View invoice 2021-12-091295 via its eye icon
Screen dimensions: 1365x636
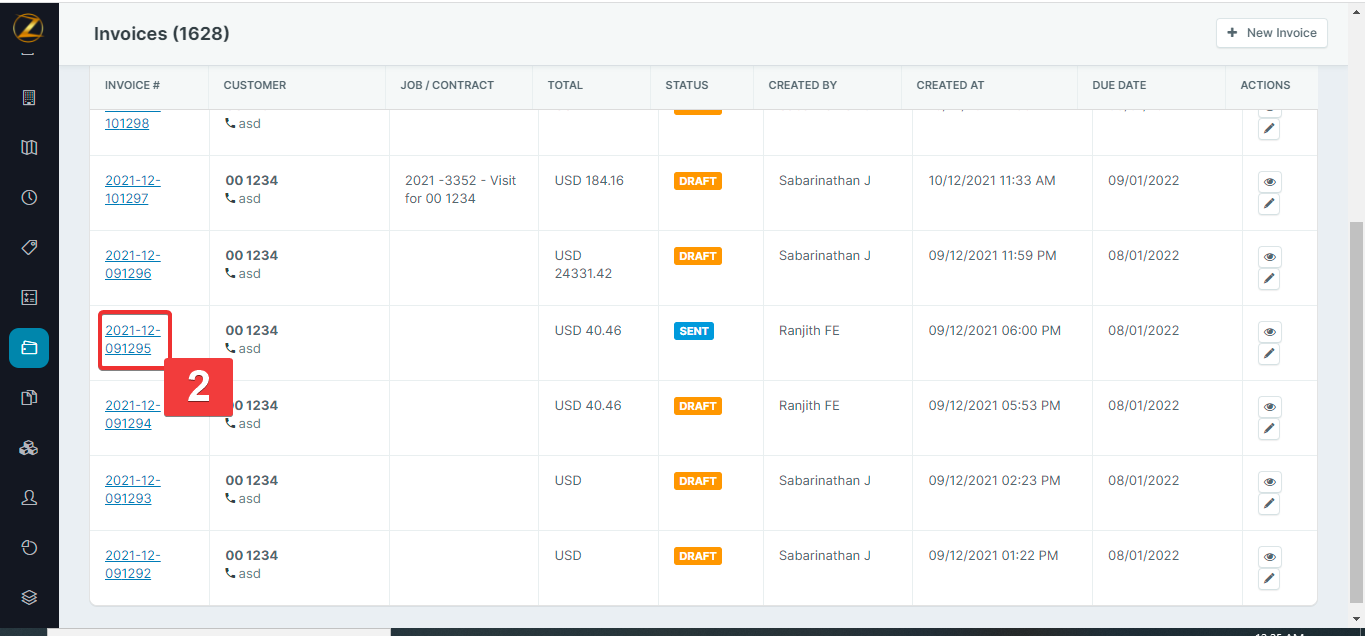coord(1269,331)
